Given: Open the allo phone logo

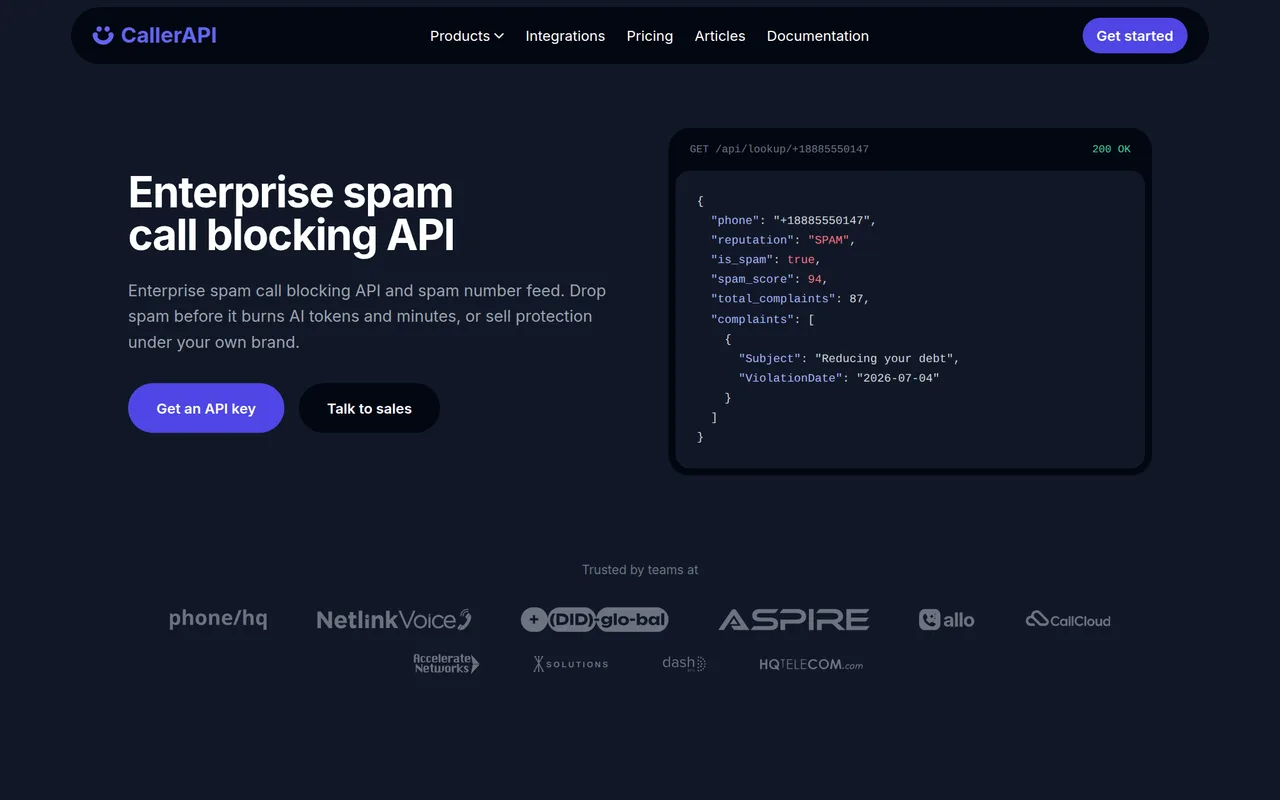Looking at the screenshot, I should (x=946, y=620).
